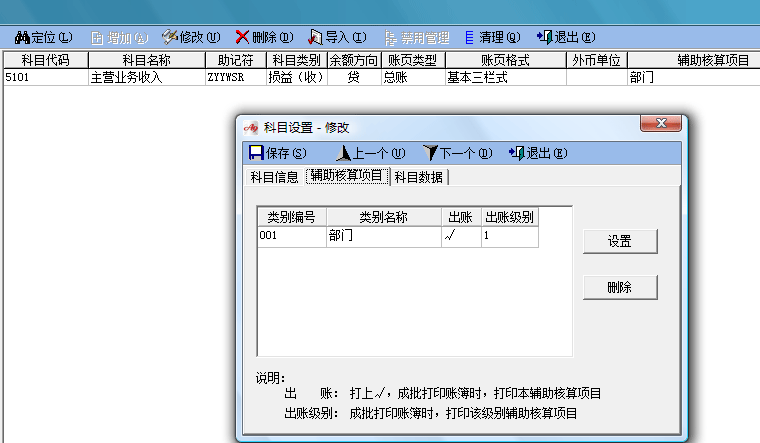The image size is (760, 443).
Task: Click 退出 exit icon in dialog toolbar
Action: pyautogui.click(x=516, y=153)
